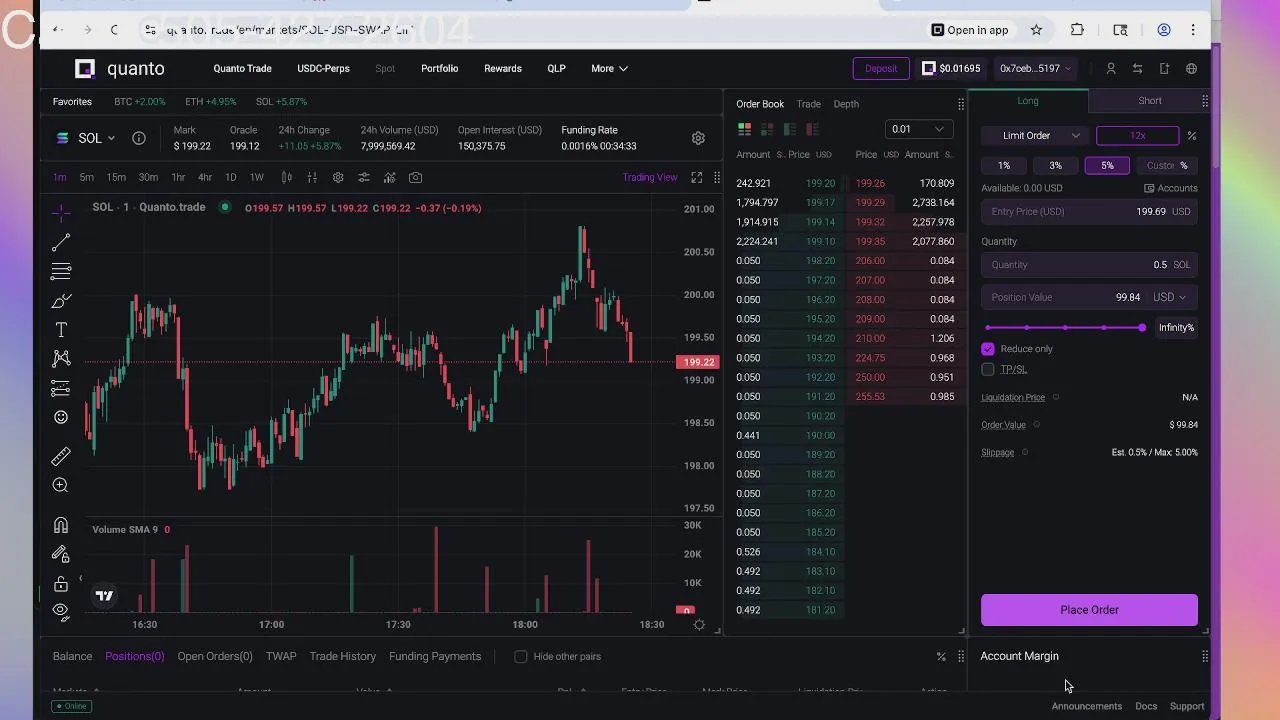Select the ruler measure tool
This screenshot has width=1280, height=720.
61,456
